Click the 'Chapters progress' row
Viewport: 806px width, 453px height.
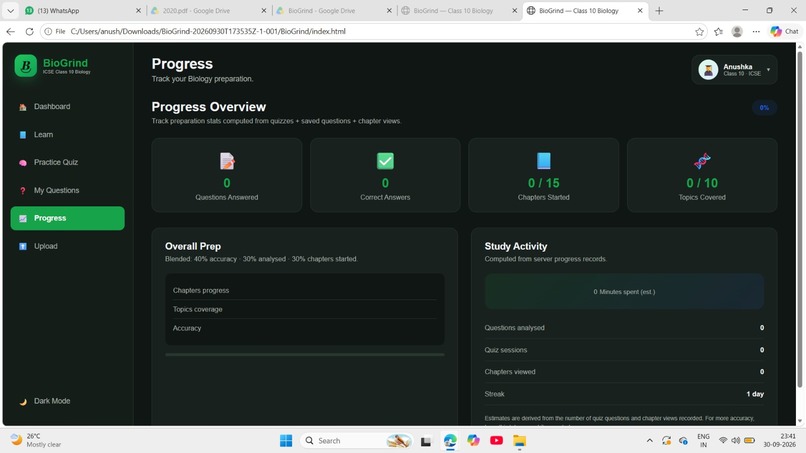coord(304,291)
